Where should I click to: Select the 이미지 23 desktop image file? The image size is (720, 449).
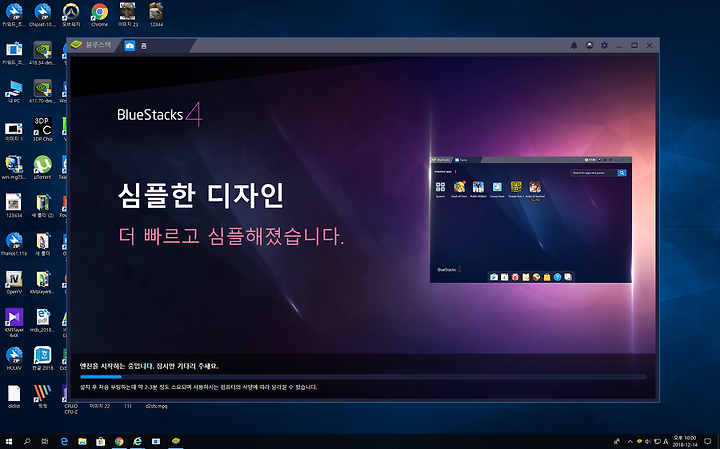128,15
